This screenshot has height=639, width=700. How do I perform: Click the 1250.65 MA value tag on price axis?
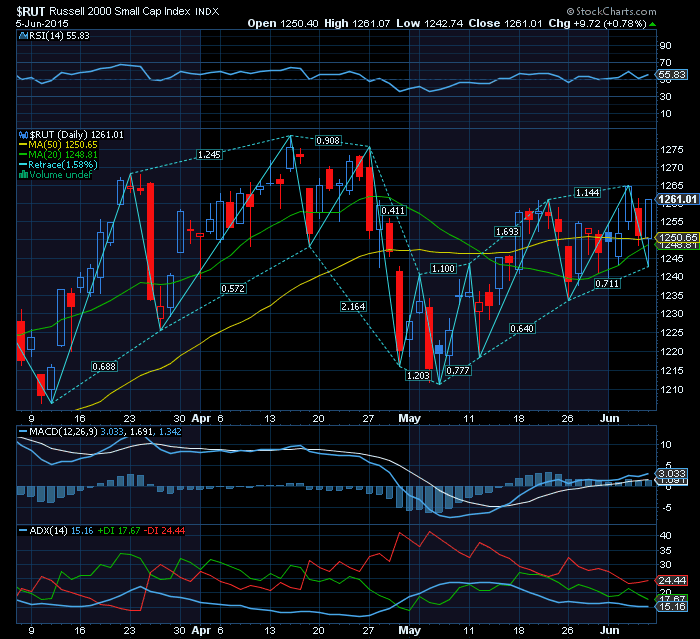point(677,237)
